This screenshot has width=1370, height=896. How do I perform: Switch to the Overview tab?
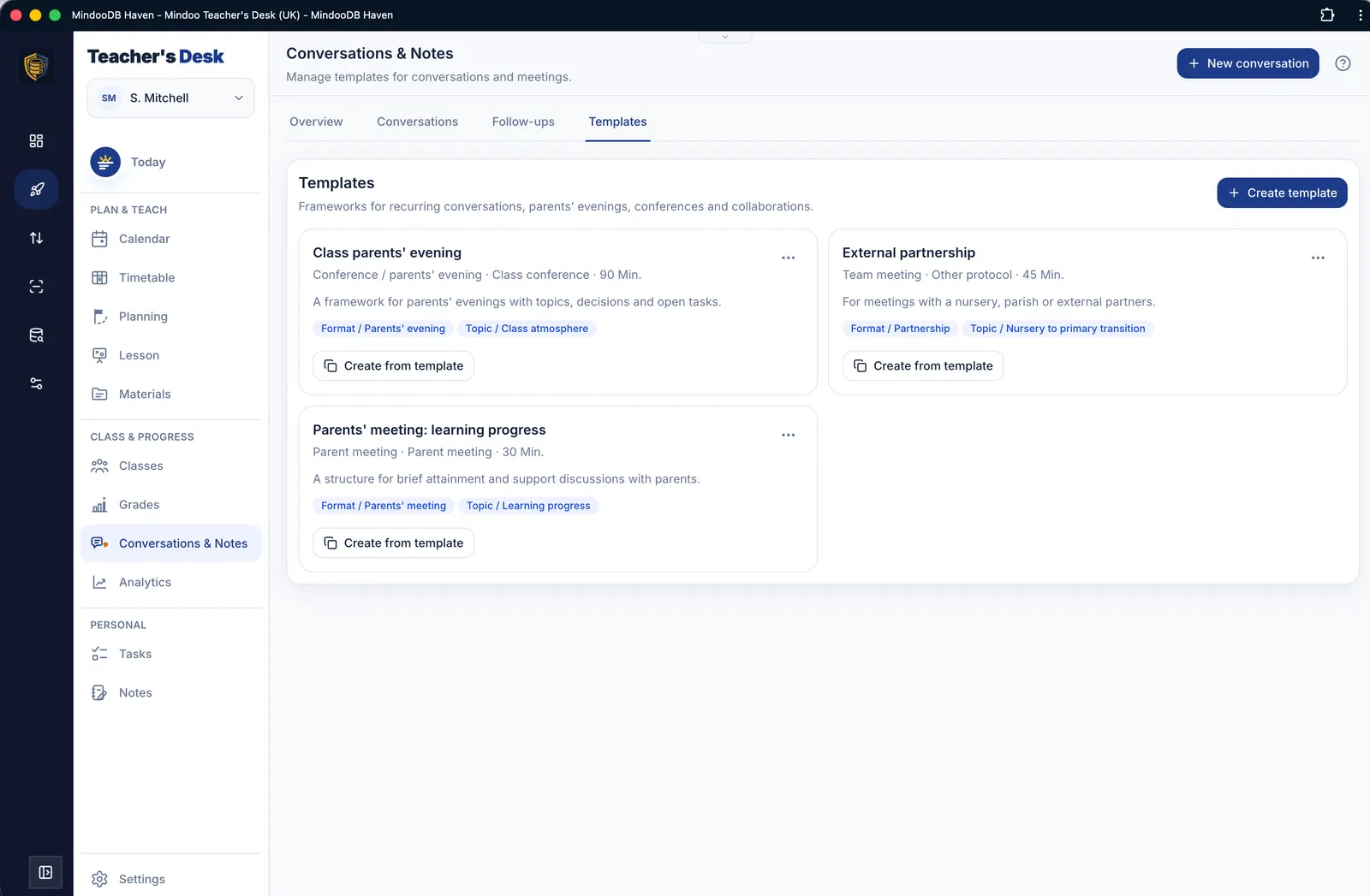[316, 122]
